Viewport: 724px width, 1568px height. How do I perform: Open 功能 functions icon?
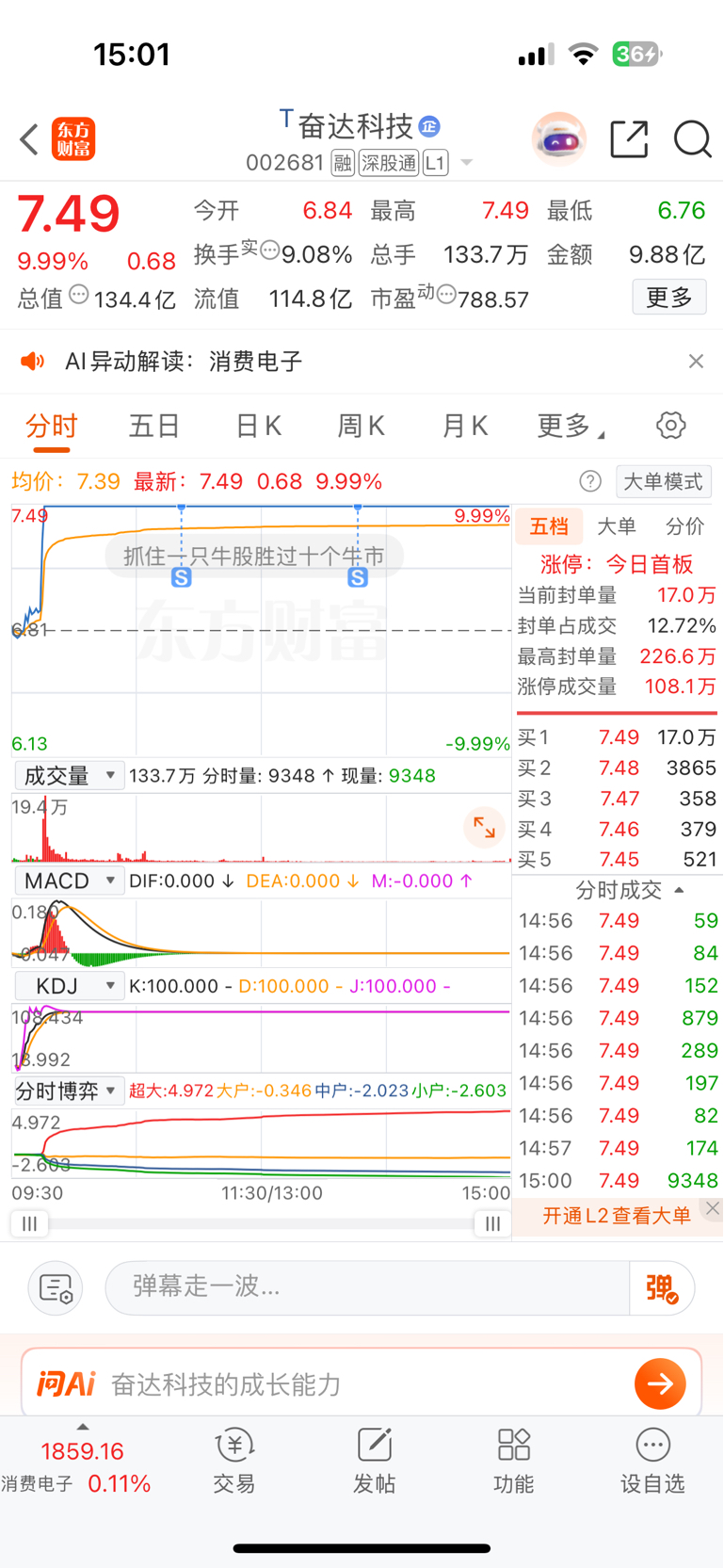tap(513, 1462)
